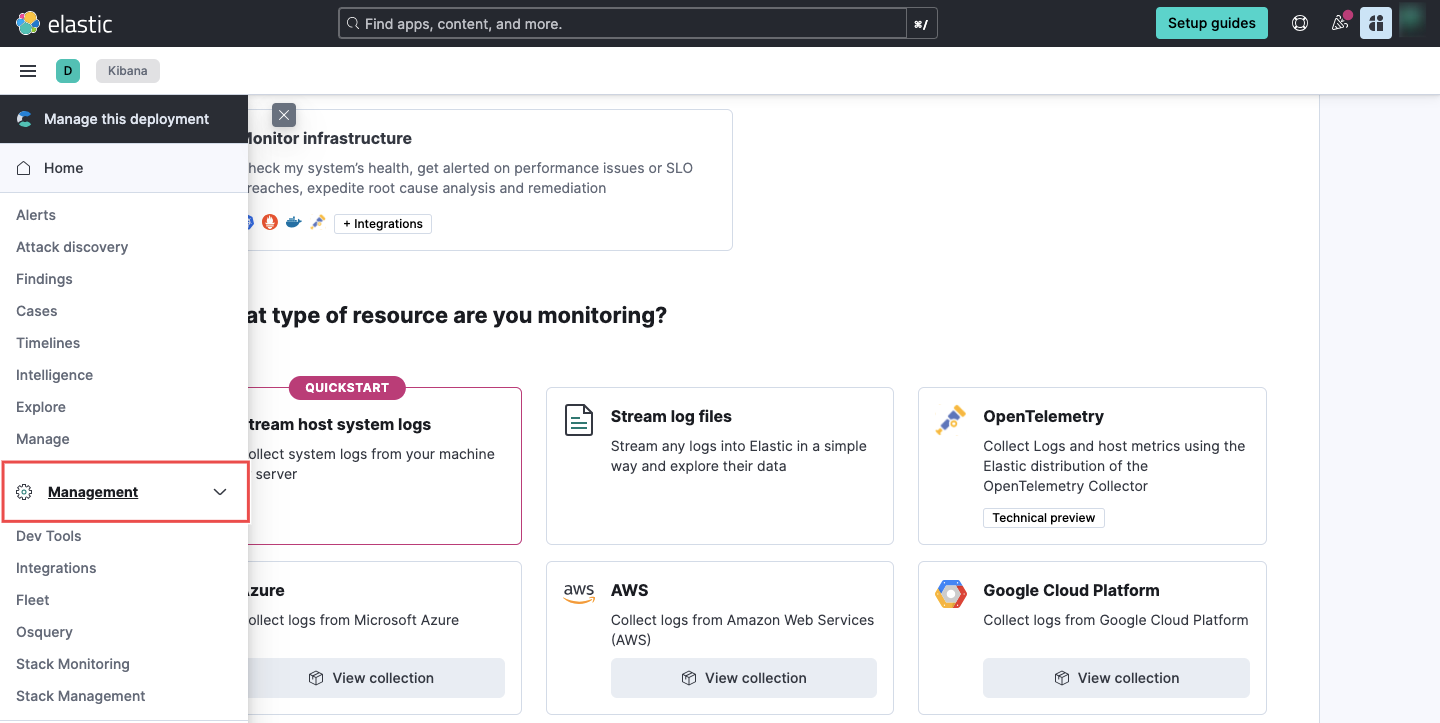Screen dimensions: 1440x723
Task: Click the AWS logo on the AWS card
Action: coord(579,593)
